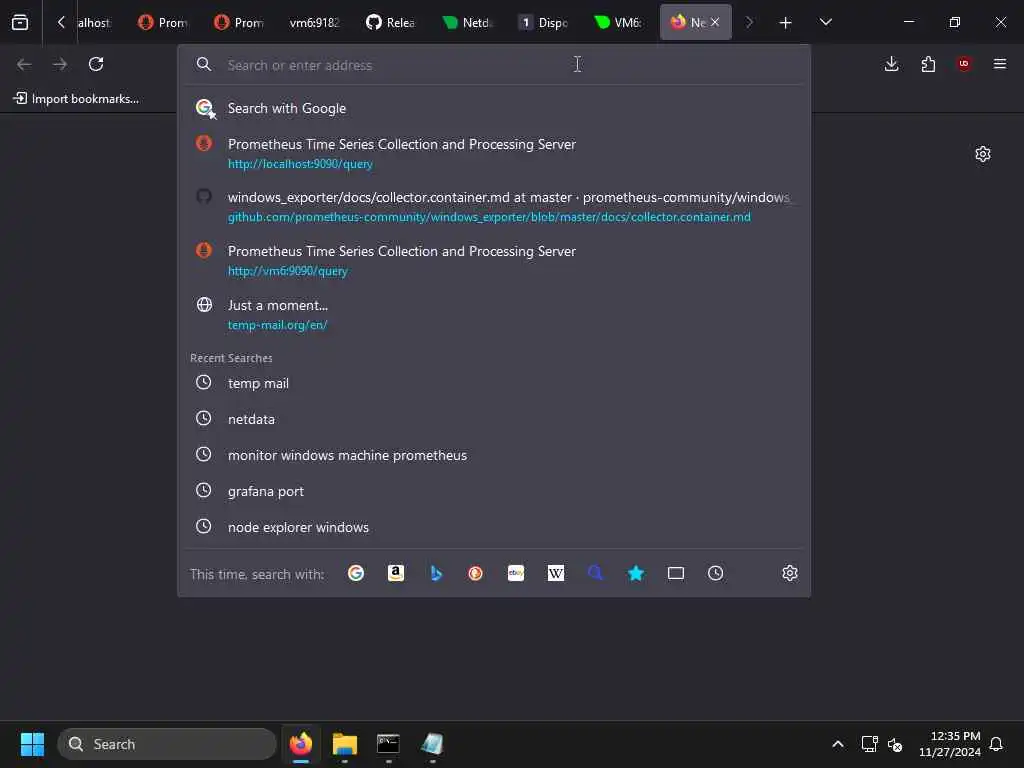Open the Extensions puzzle icon
The width and height of the screenshot is (1024, 768).
(x=928, y=64)
